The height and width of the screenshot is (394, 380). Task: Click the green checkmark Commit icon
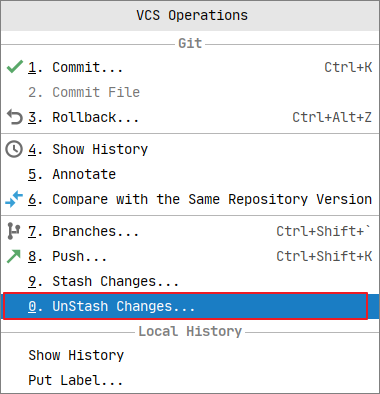coord(14,67)
